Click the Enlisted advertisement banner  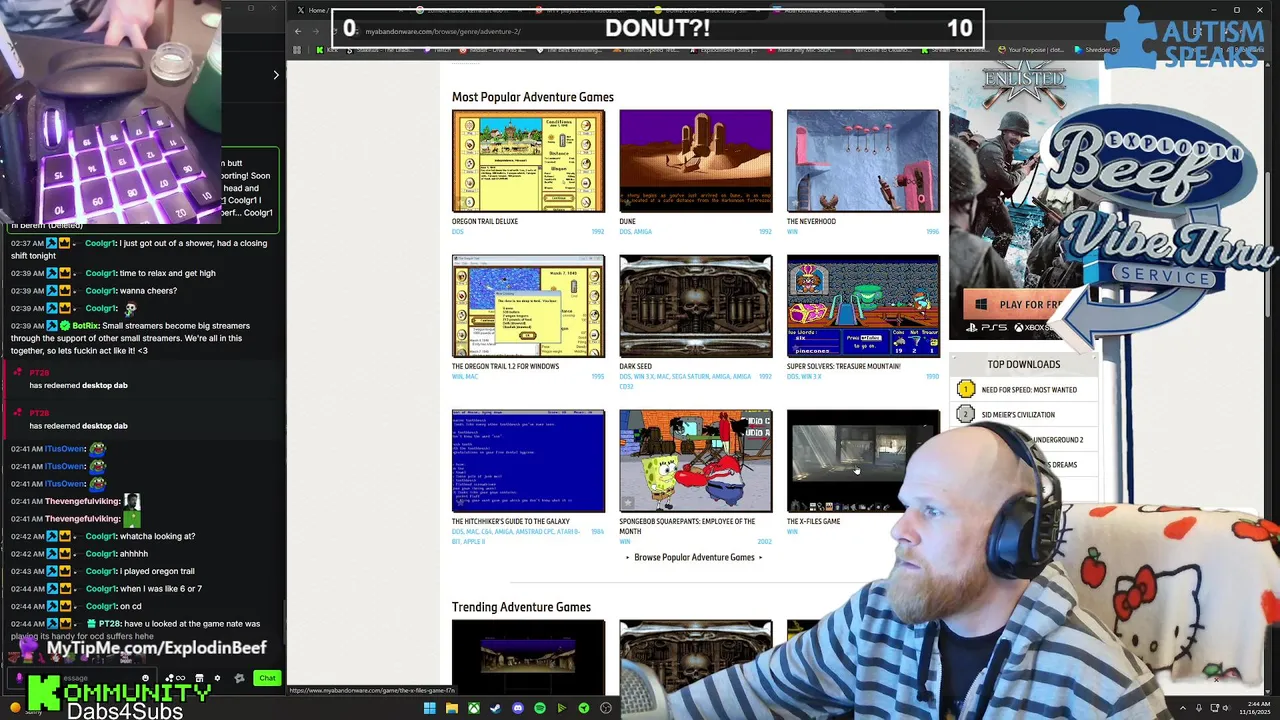point(1022,200)
